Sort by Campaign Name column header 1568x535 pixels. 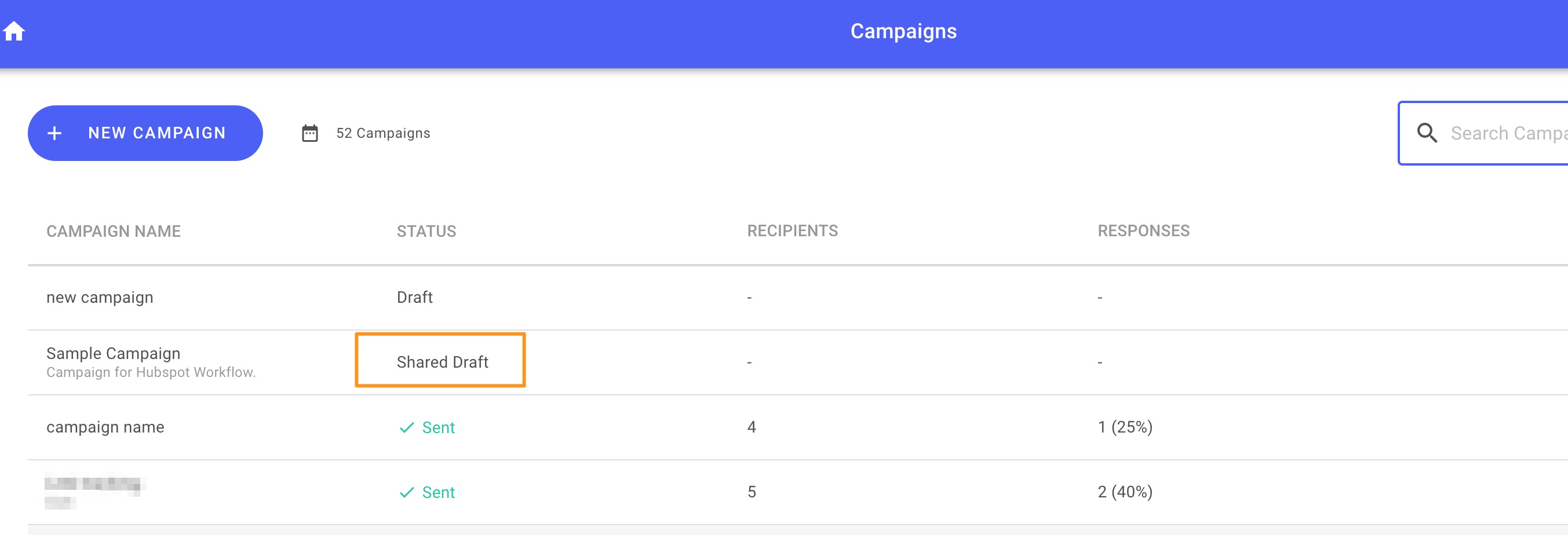click(113, 231)
